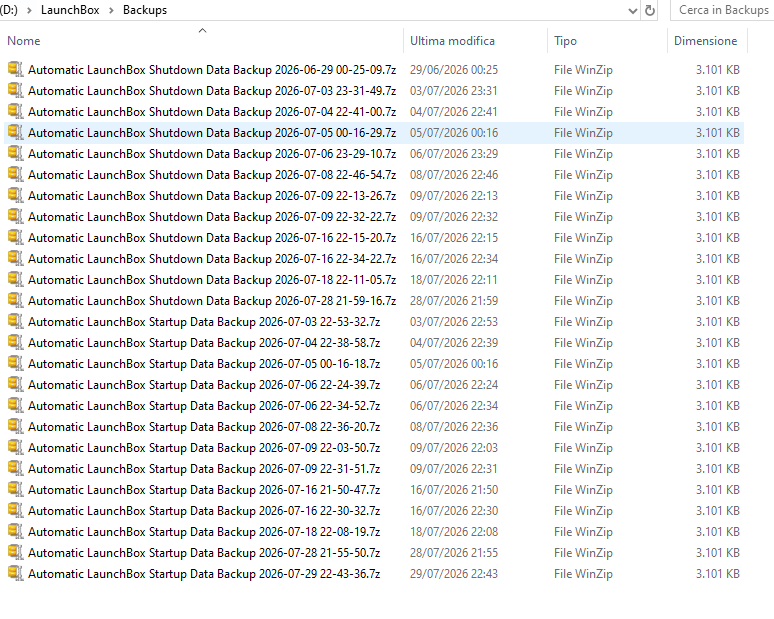Select file name Shutdown Data Backup 2026-06-29 00-25-09.7z
Image resolution: width=774 pixels, height=619 pixels.
[x=212, y=70]
